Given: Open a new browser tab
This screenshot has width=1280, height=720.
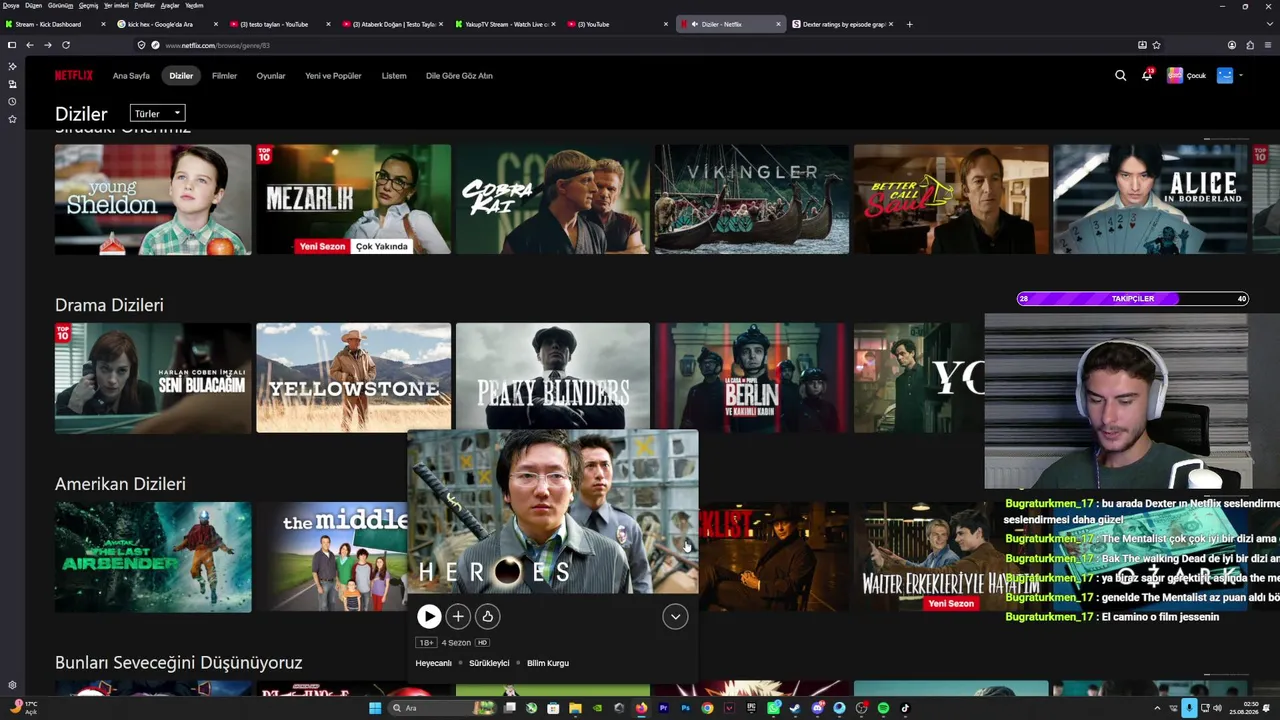Looking at the screenshot, I should click(909, 24).
